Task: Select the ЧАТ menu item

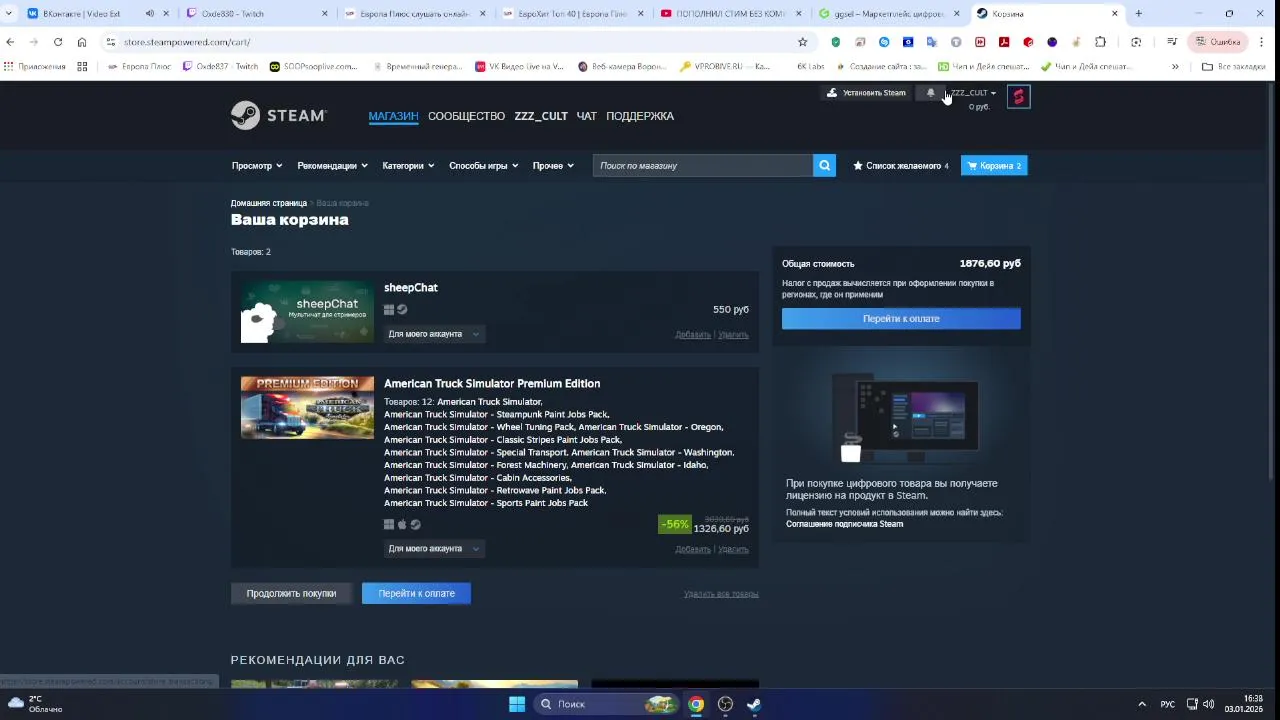Action: pos(587,116)
